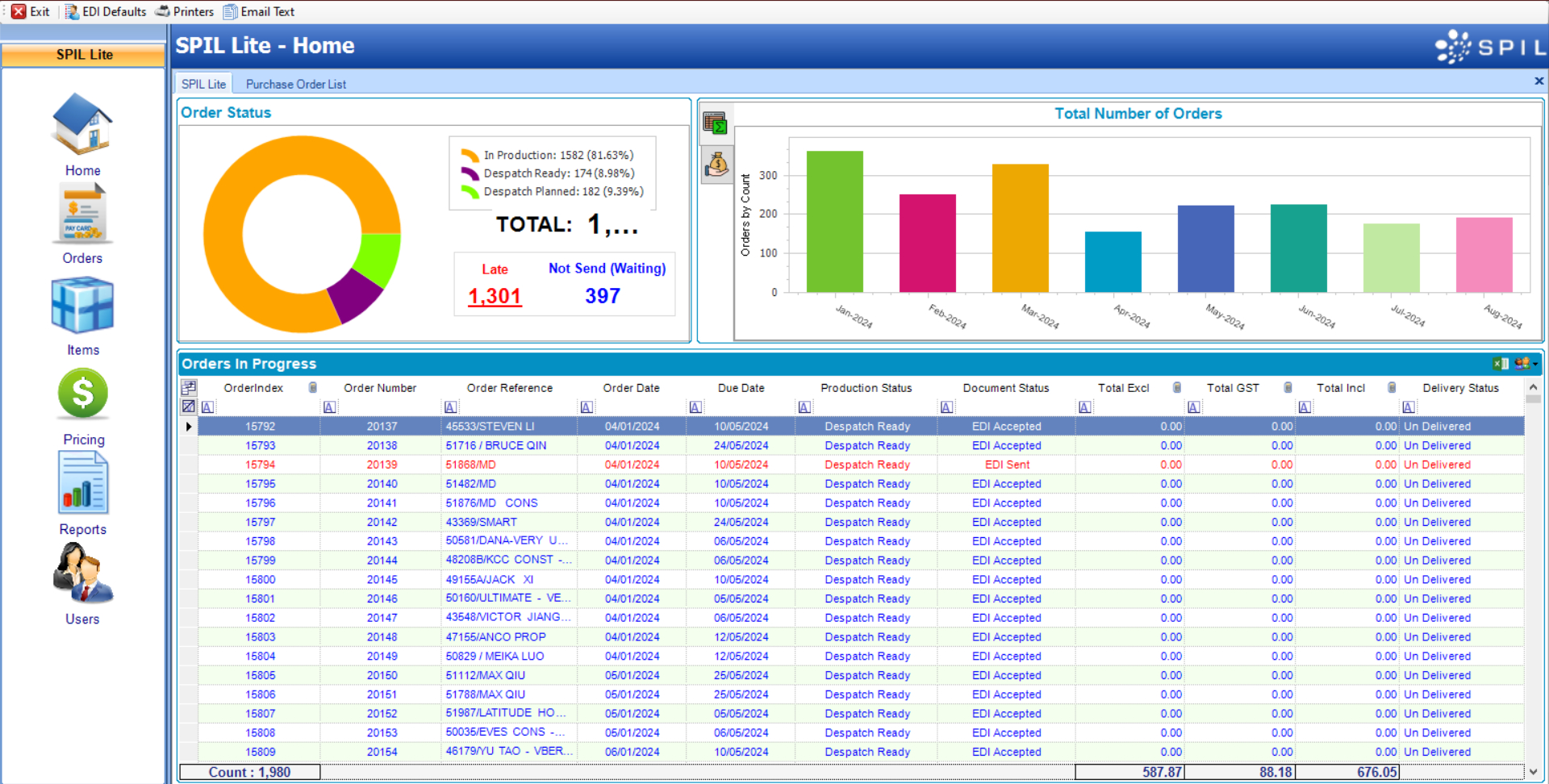
Task: Click summary icon beside OrderIndex header
Action: tap(313, 388)
